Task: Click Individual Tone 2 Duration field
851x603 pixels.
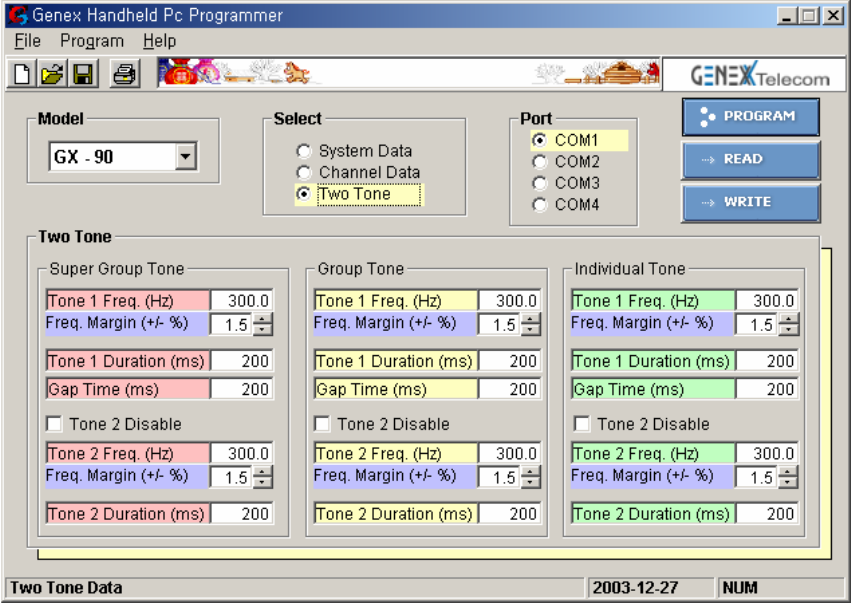Action: (x=767, y=513)
